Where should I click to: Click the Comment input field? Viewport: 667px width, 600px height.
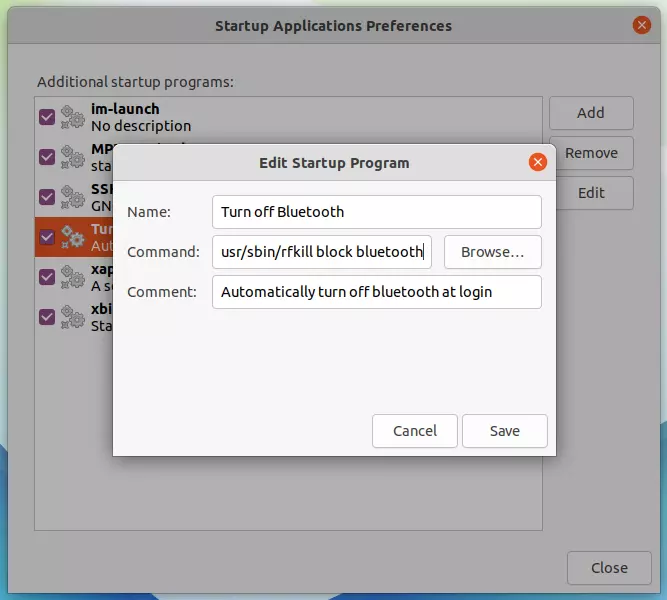376,292
